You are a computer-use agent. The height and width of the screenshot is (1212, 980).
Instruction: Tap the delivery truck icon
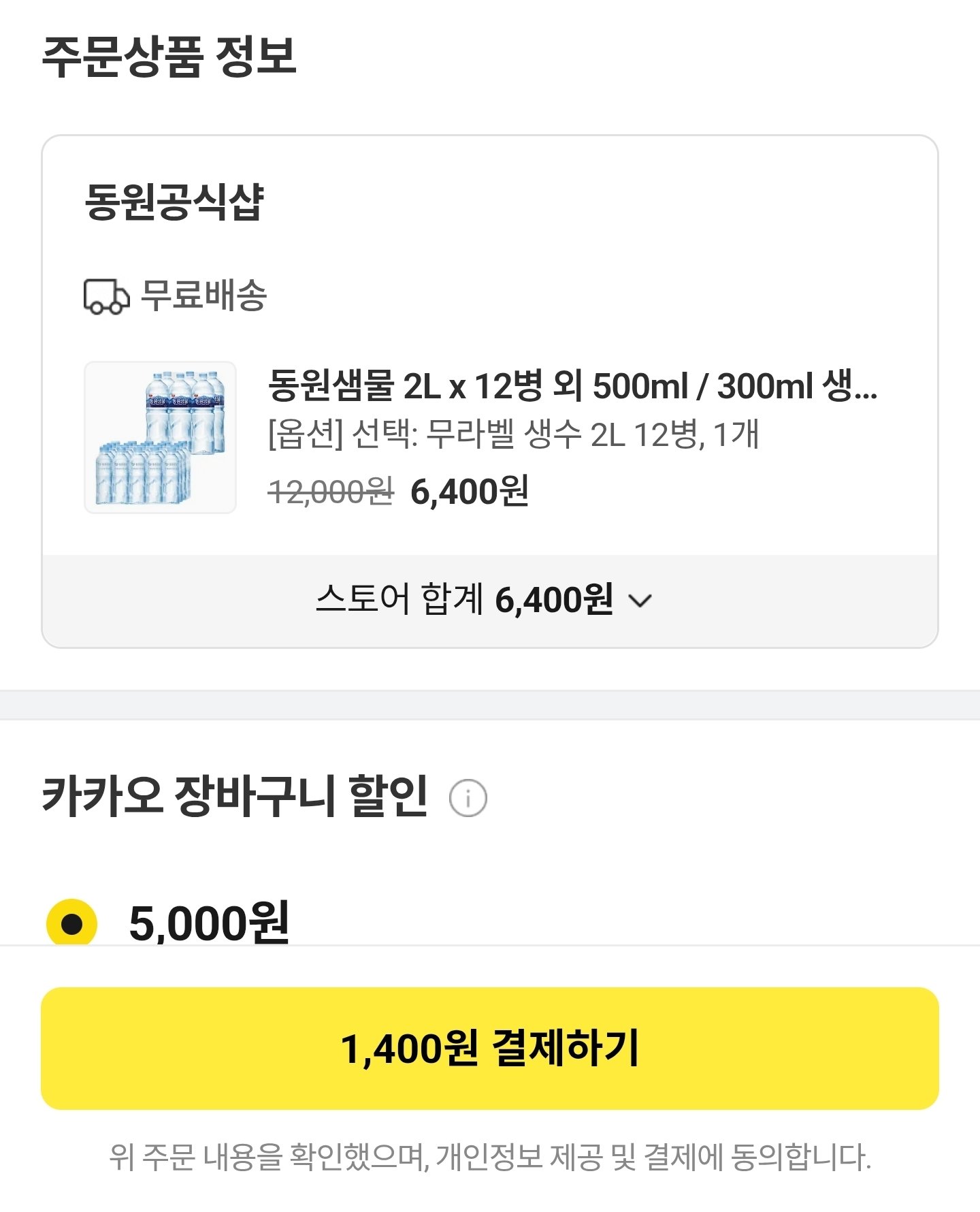106,297
